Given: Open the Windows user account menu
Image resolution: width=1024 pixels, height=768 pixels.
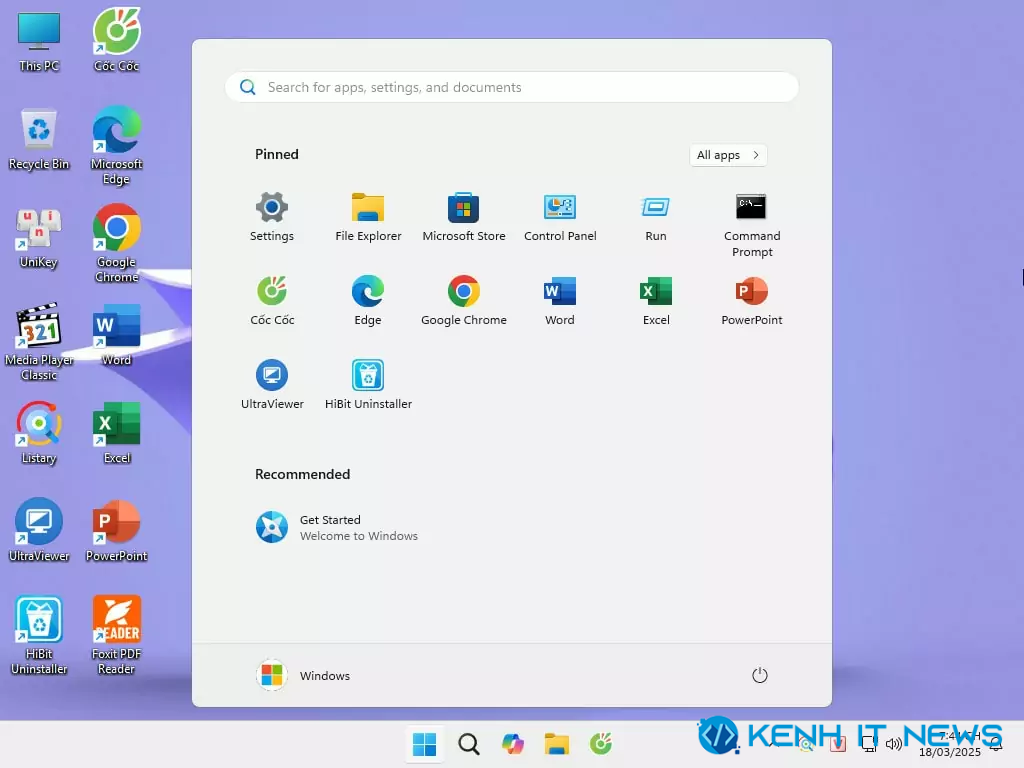Looking at the screenshot, I should (304, 675).
